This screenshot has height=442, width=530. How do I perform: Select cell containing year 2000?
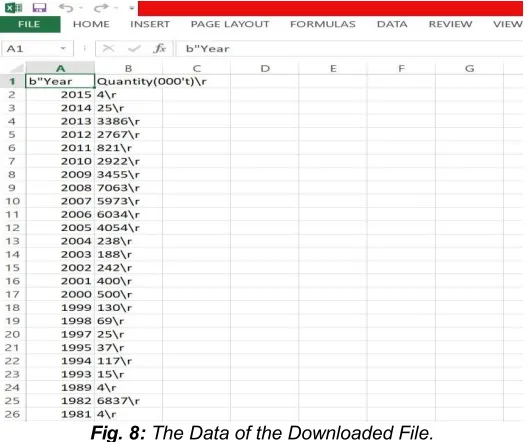(x=60, y=294)
